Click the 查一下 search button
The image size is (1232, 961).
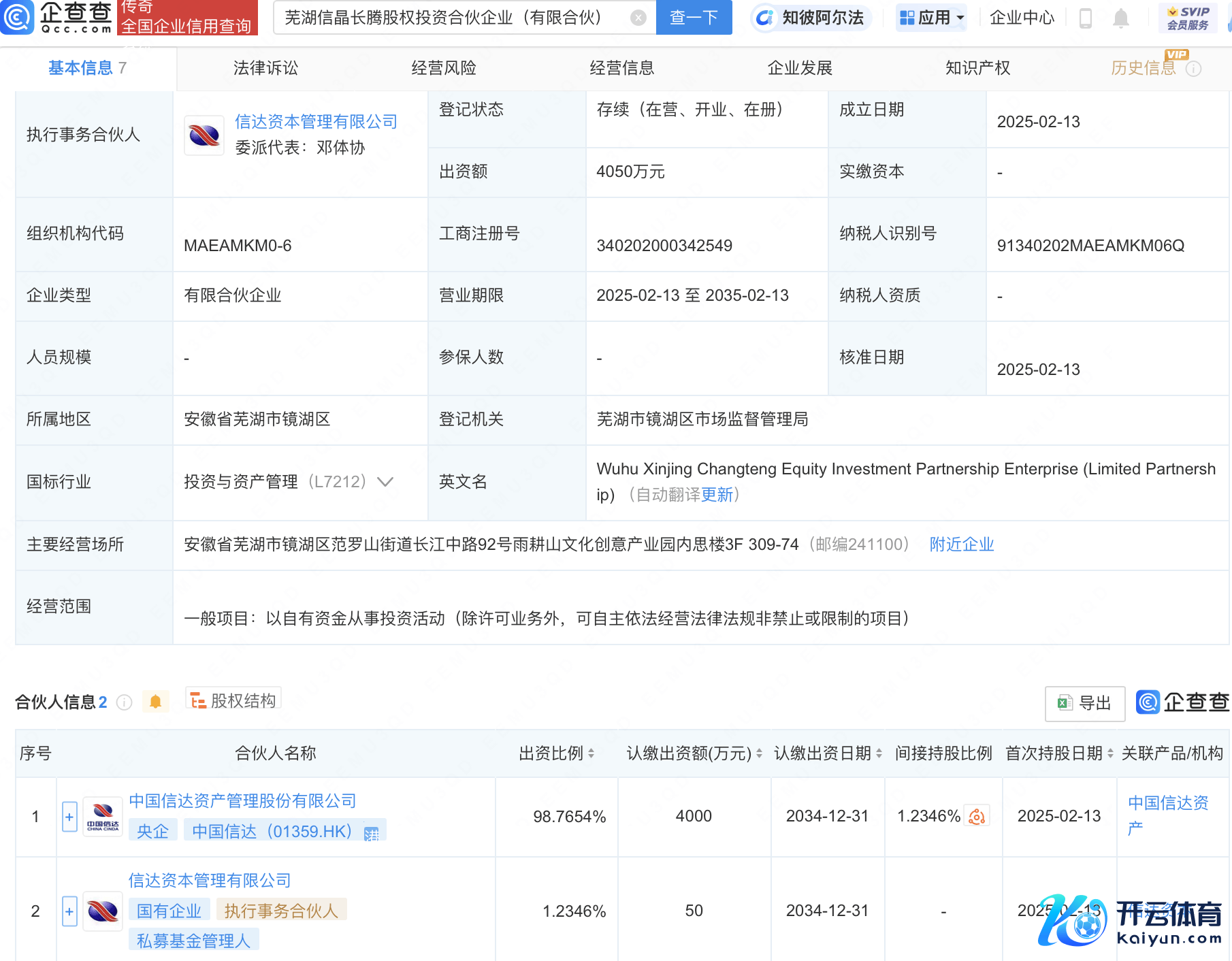point(694,18)
